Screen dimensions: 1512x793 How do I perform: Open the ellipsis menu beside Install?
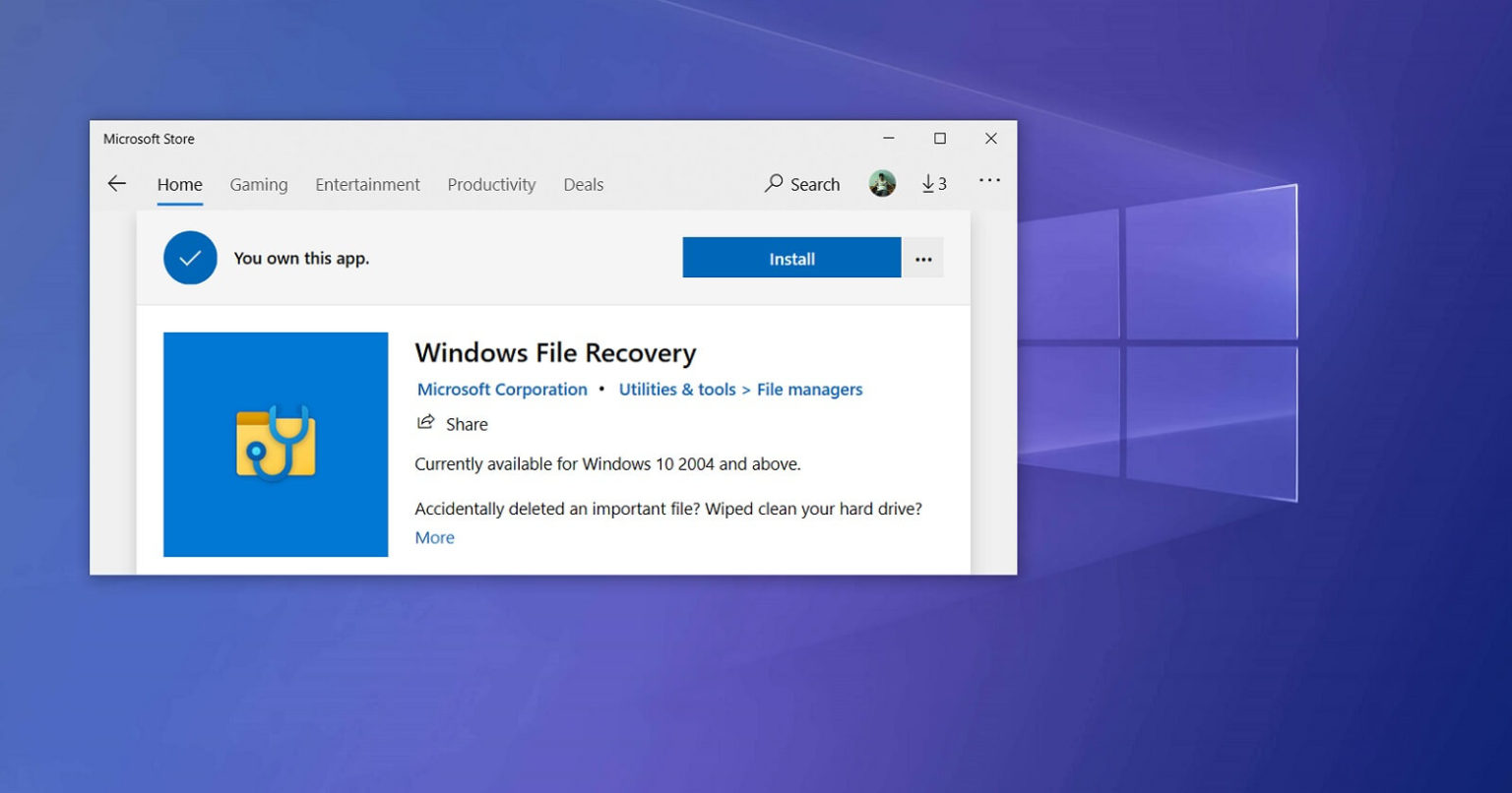click(923, 258)
